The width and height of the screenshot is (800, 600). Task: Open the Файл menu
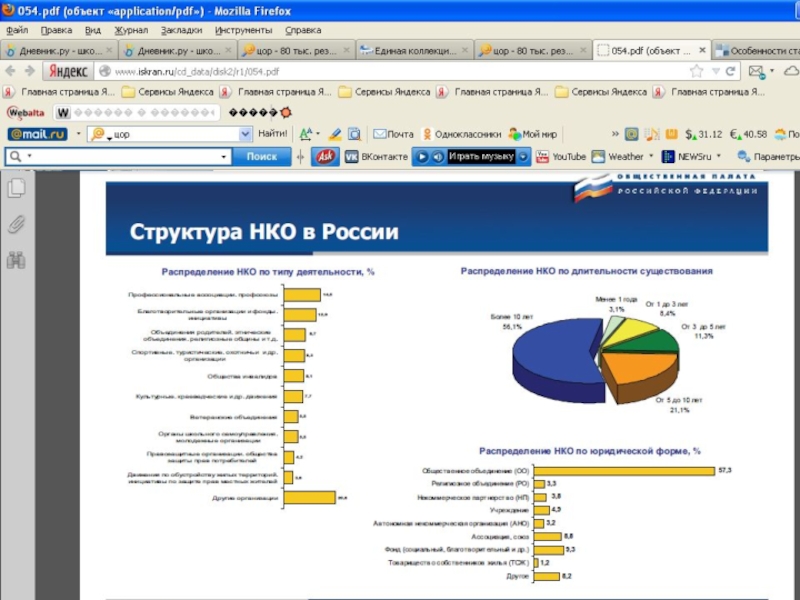(17, 30)
